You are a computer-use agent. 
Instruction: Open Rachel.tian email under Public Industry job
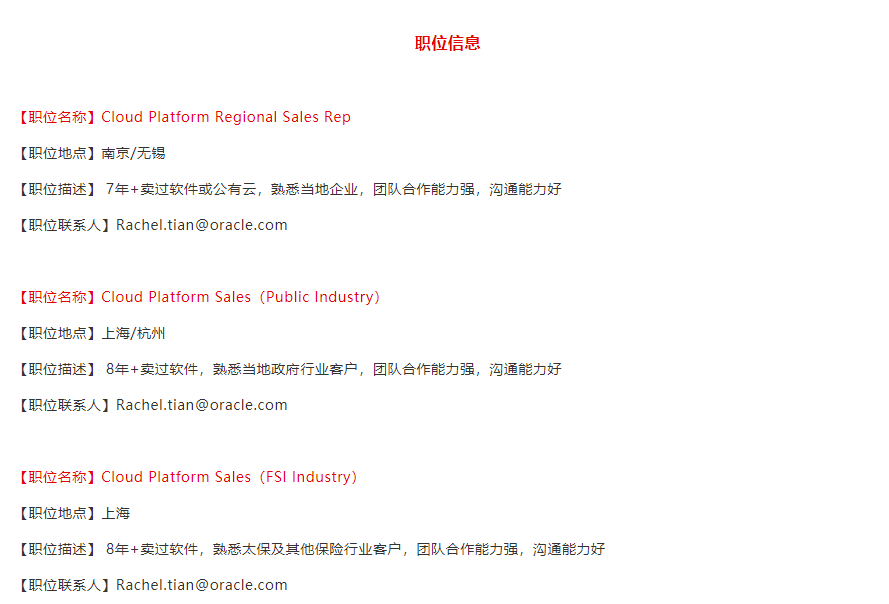click(201, 405)
